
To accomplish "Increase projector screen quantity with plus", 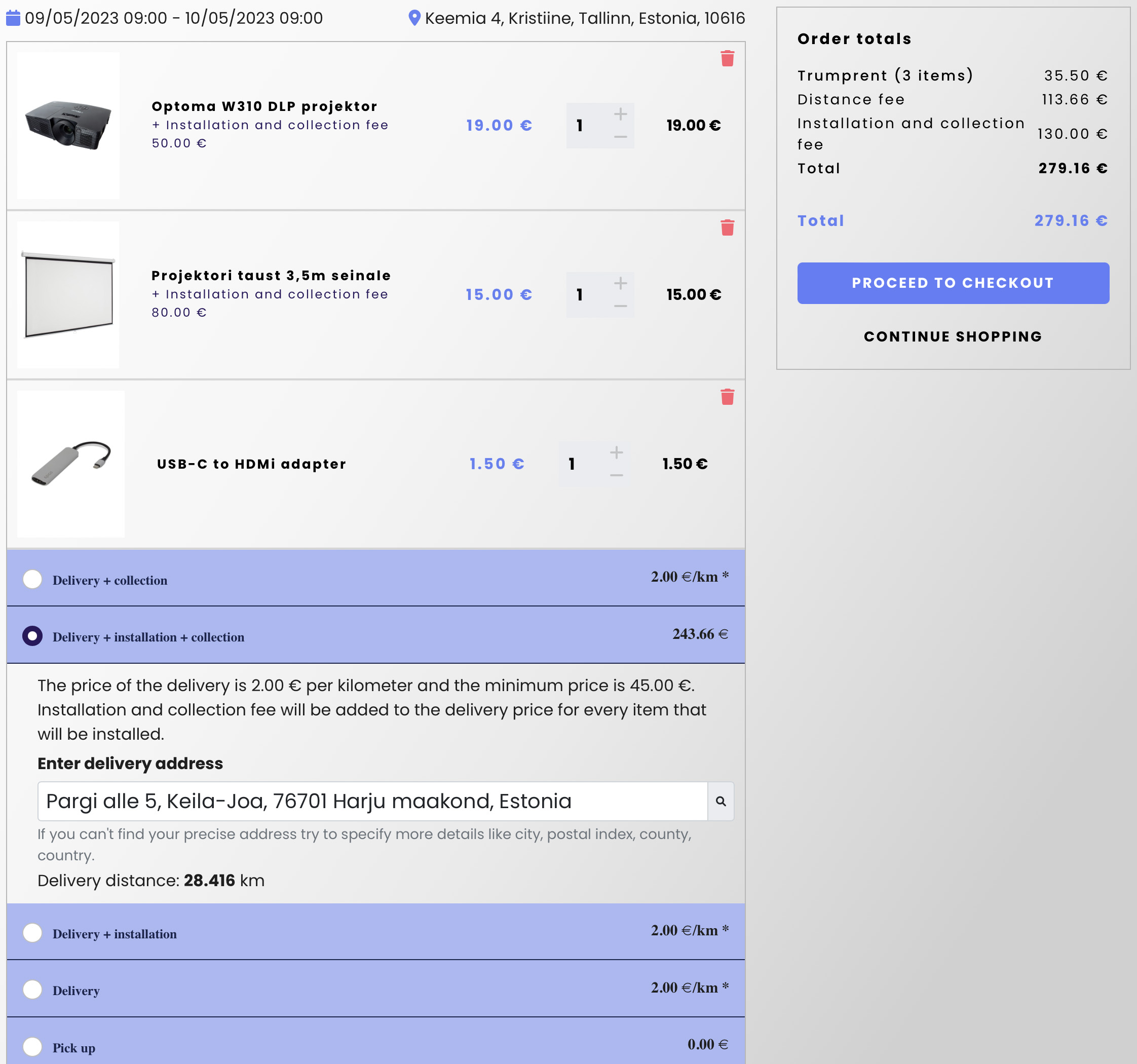I will [x=621, y=283].
